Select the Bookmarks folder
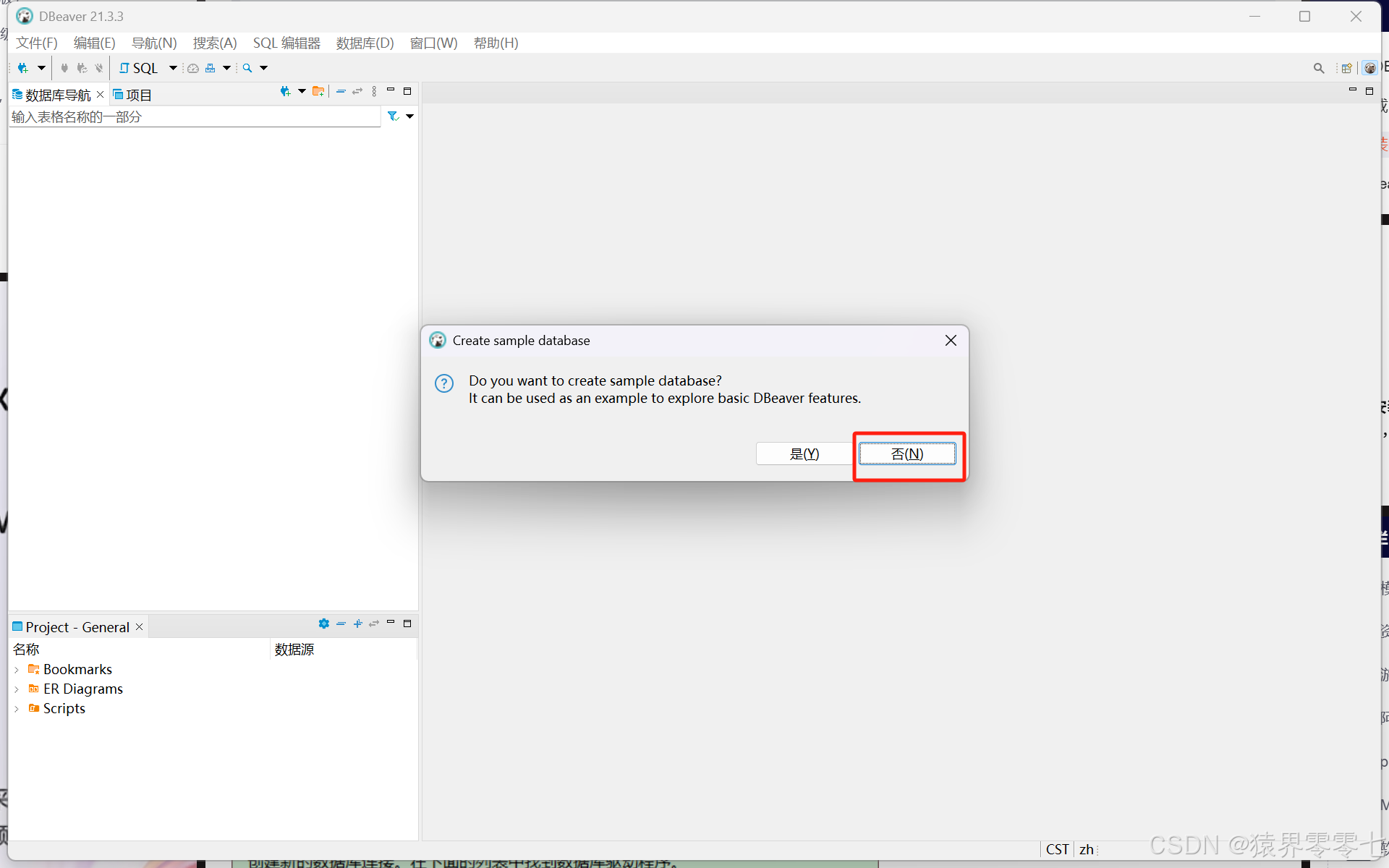This screenshot has height=868, width=1389. [70, 669]
